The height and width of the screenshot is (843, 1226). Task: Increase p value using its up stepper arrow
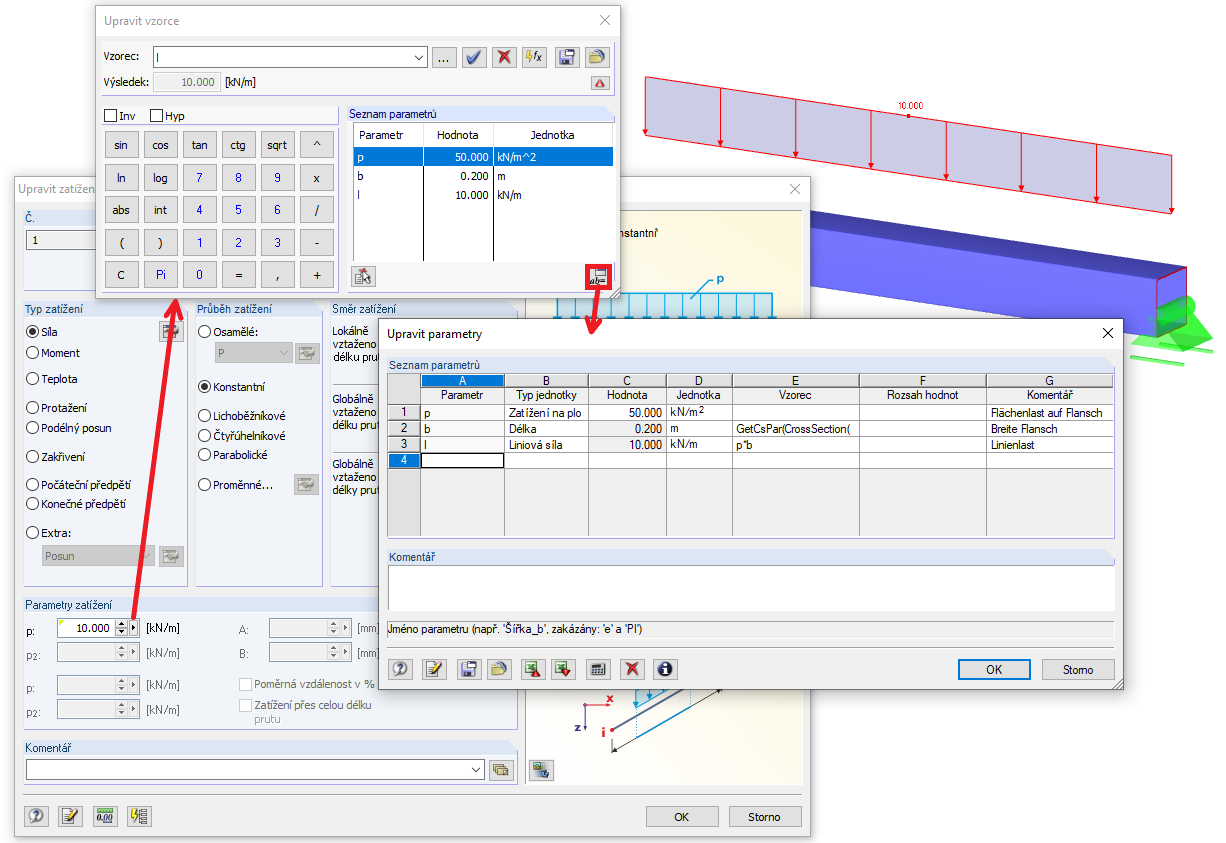point(122,625)
